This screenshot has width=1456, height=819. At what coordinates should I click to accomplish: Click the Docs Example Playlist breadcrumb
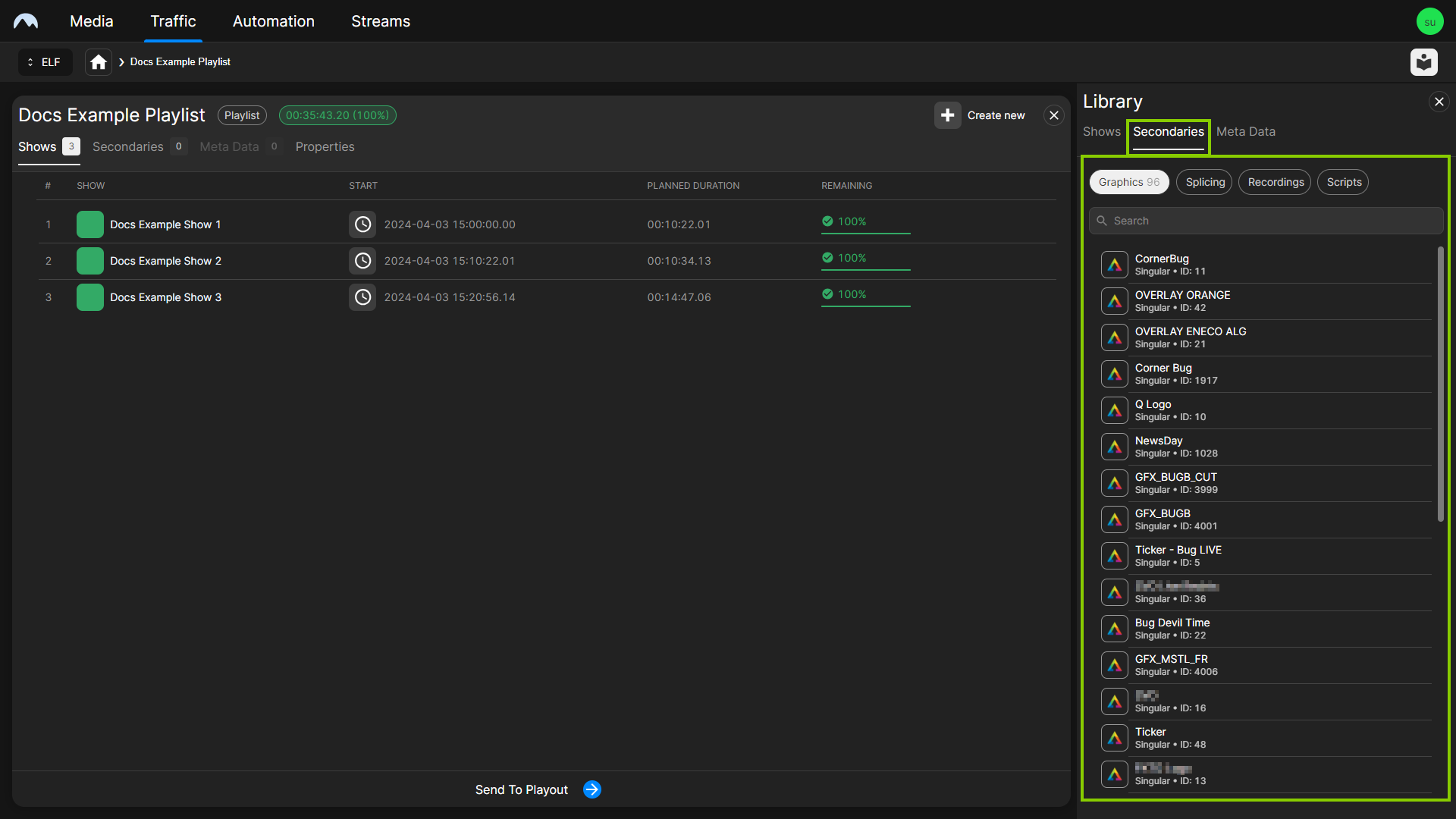pos(180,62)
